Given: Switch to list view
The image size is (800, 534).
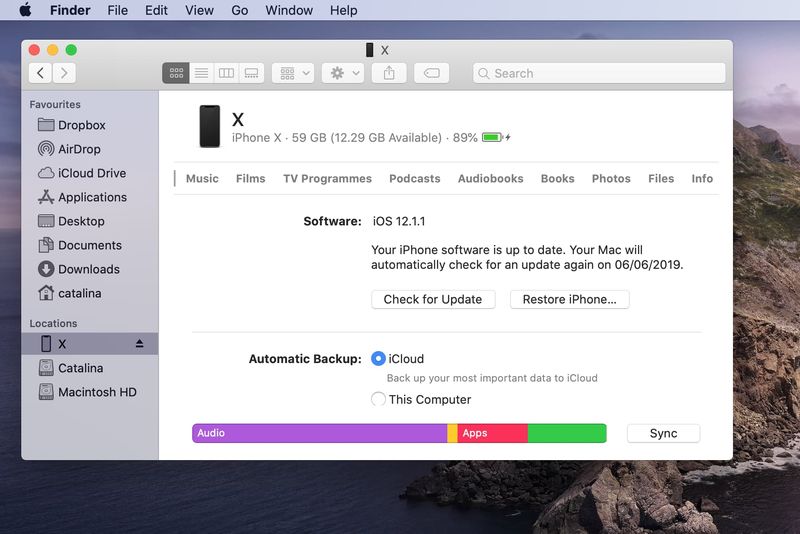Looking at the screenshot, I should point(202,73).
